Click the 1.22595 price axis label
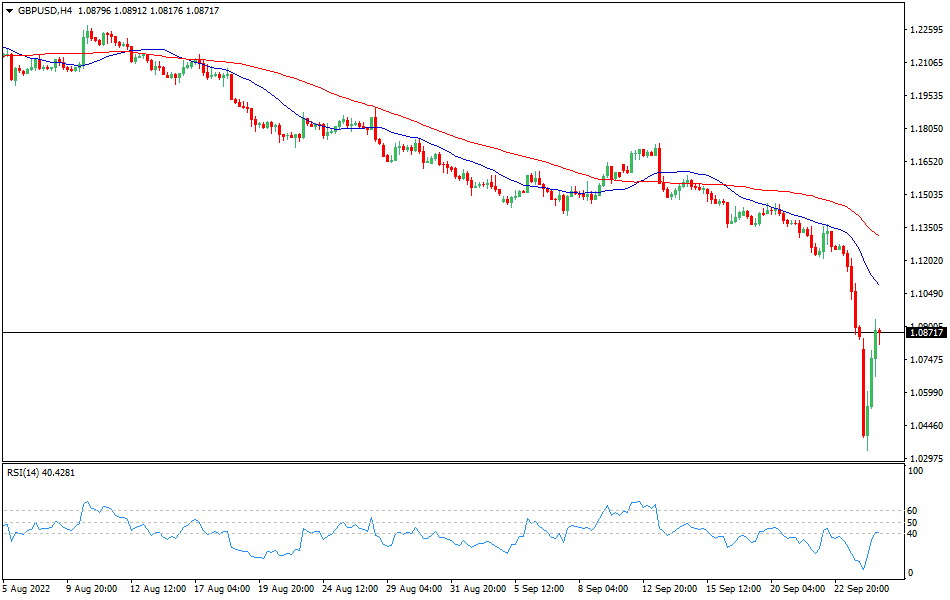This screenshot has width=950, height=600. [x=926, y=30]
